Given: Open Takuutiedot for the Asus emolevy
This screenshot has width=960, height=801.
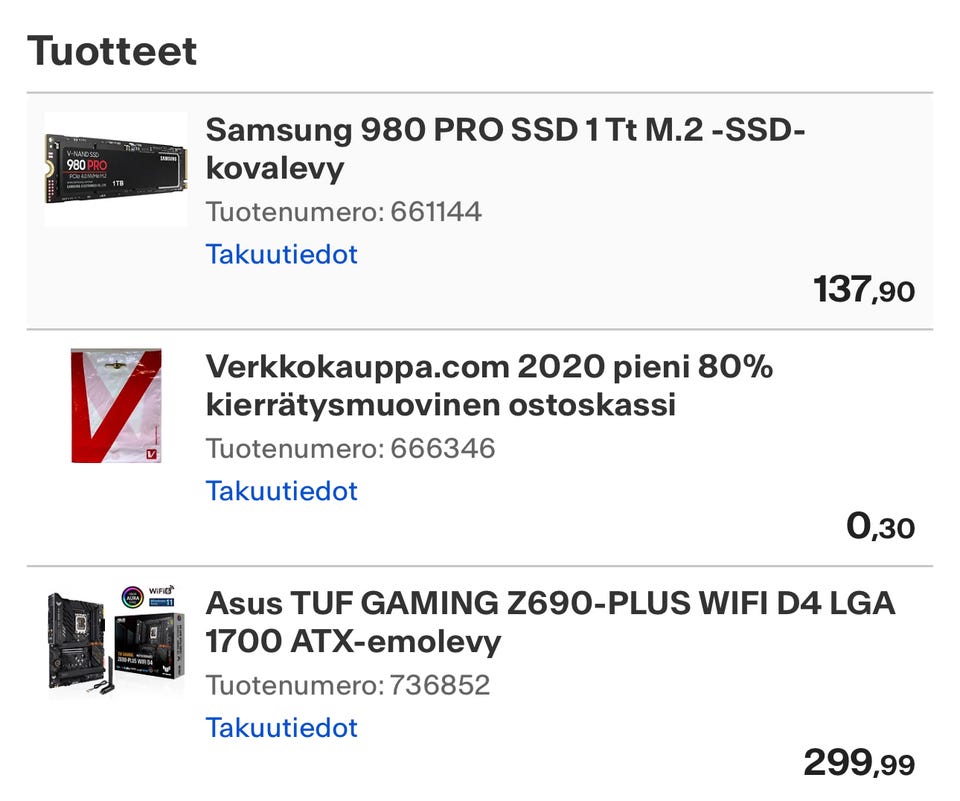Looking at the screenshot, I should click(281, 728).
